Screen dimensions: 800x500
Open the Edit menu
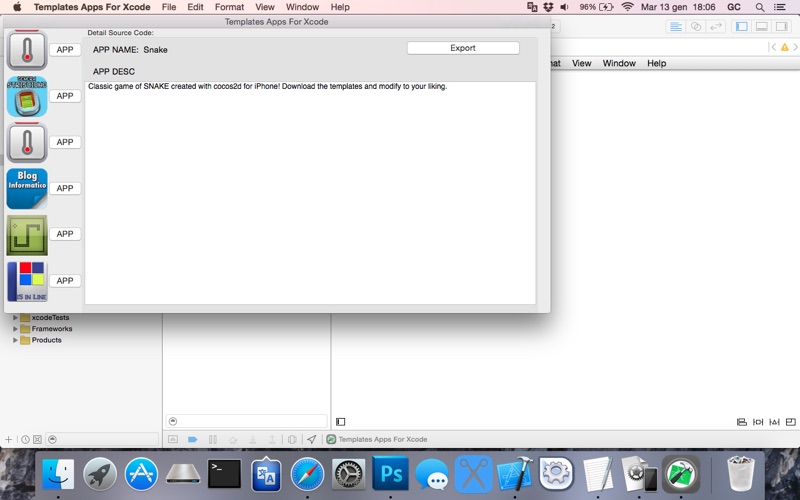pyautogui.click(x=195, y=7)
